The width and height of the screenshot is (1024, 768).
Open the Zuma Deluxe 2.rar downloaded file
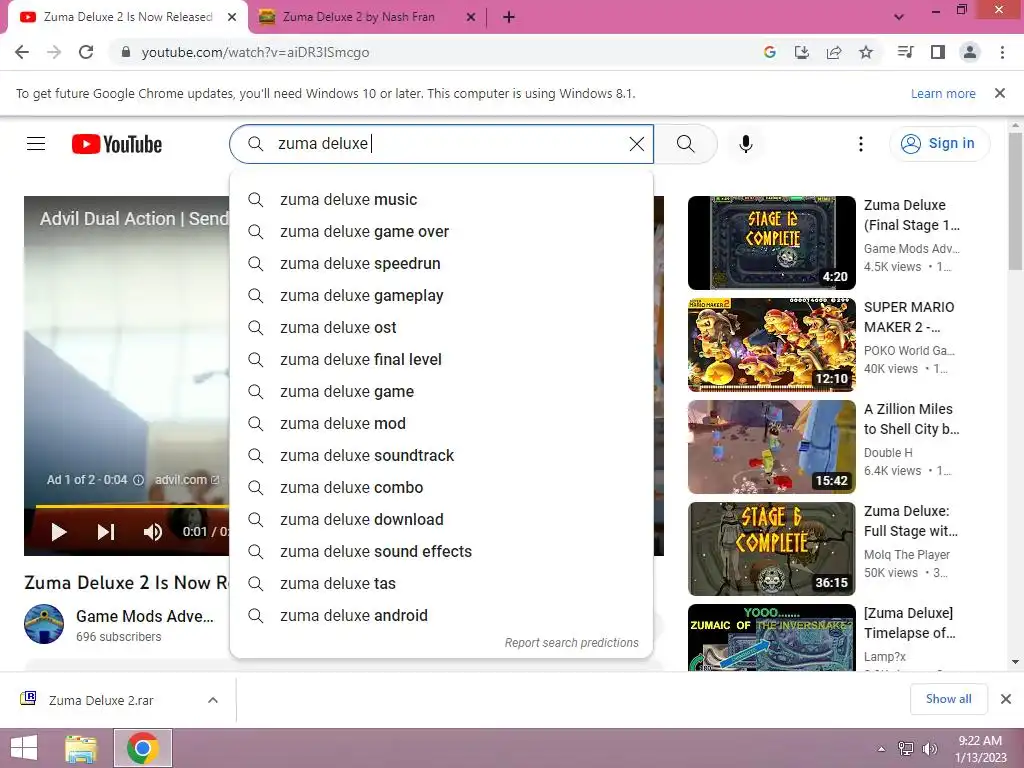[101, 700]
